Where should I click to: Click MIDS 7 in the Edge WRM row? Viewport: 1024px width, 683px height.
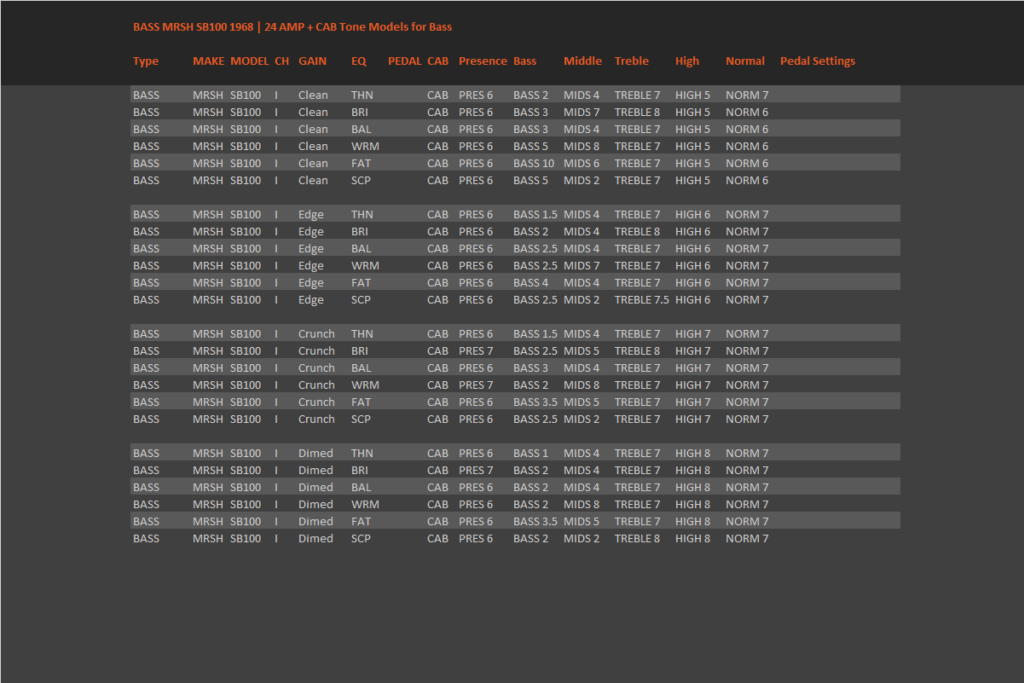tap(581, 266)
